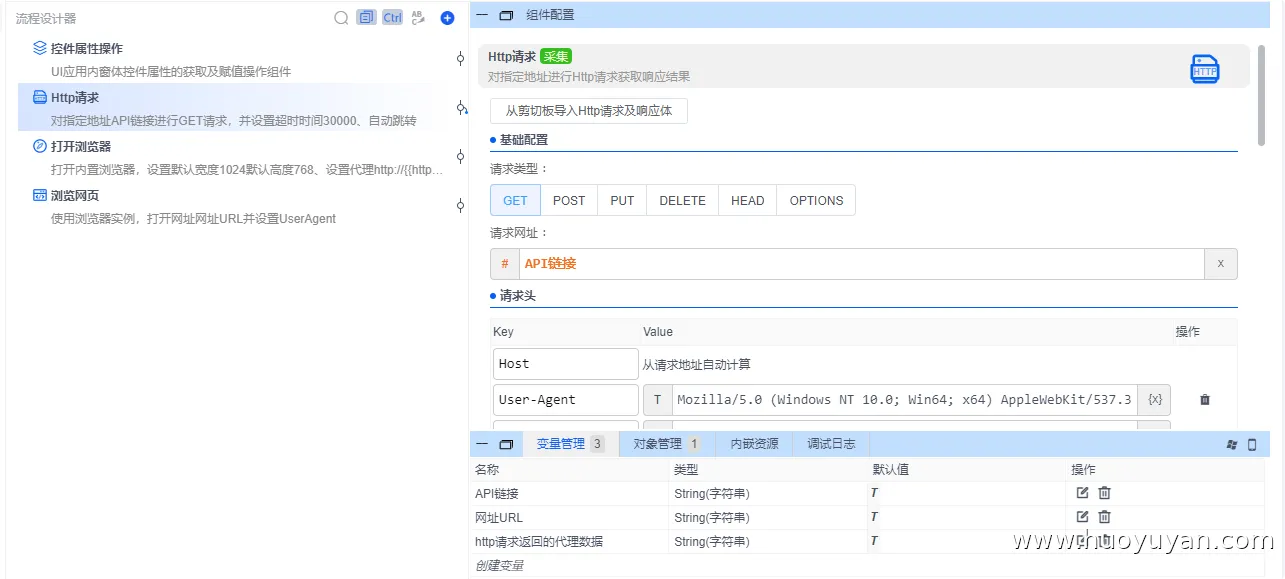Click the mobile device icon in variable panel header
This screenshot has width=1285, height=579.
pyautogui.click(x=1251, y=442)
